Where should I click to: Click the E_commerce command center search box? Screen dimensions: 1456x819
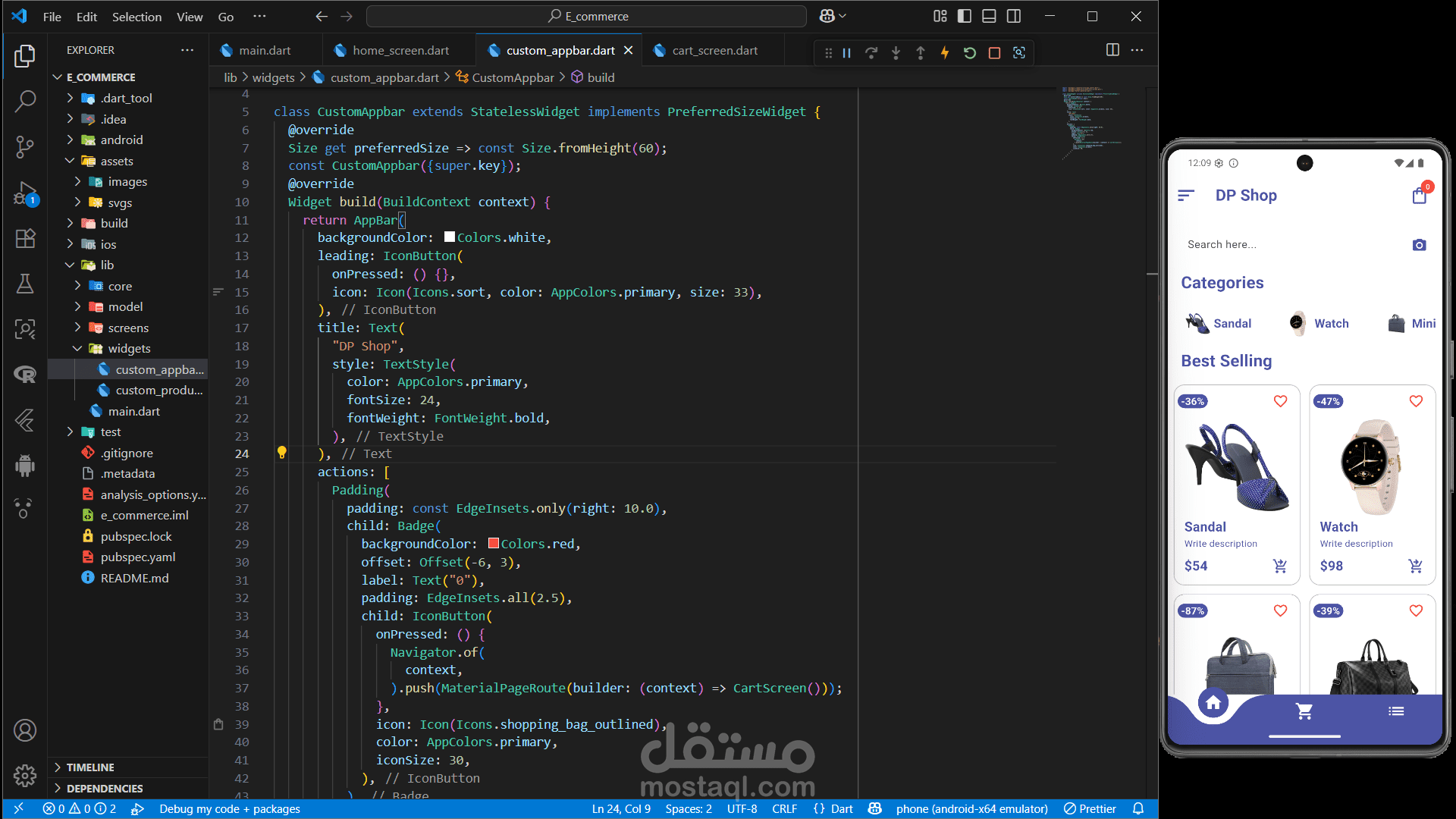(586, 16)
